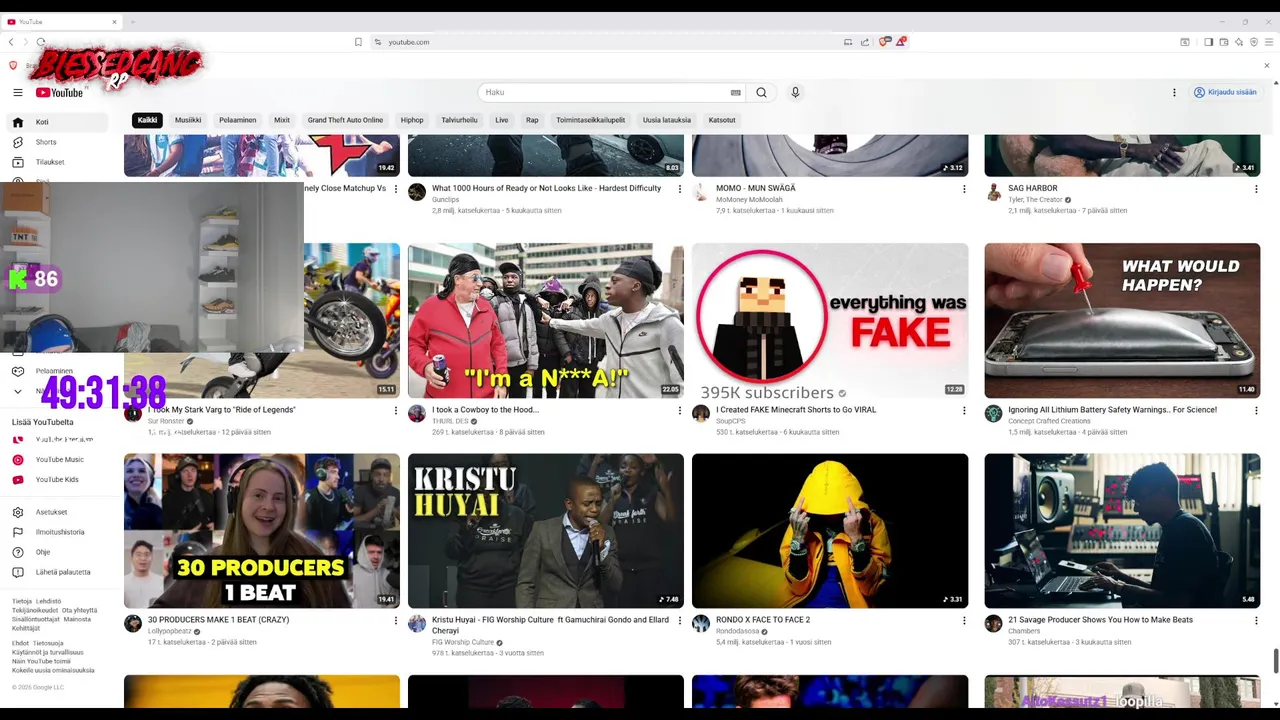1280x720 pixels.
Task: Open the YouTube hamburger guide menu
Action: tap(17, 92)
